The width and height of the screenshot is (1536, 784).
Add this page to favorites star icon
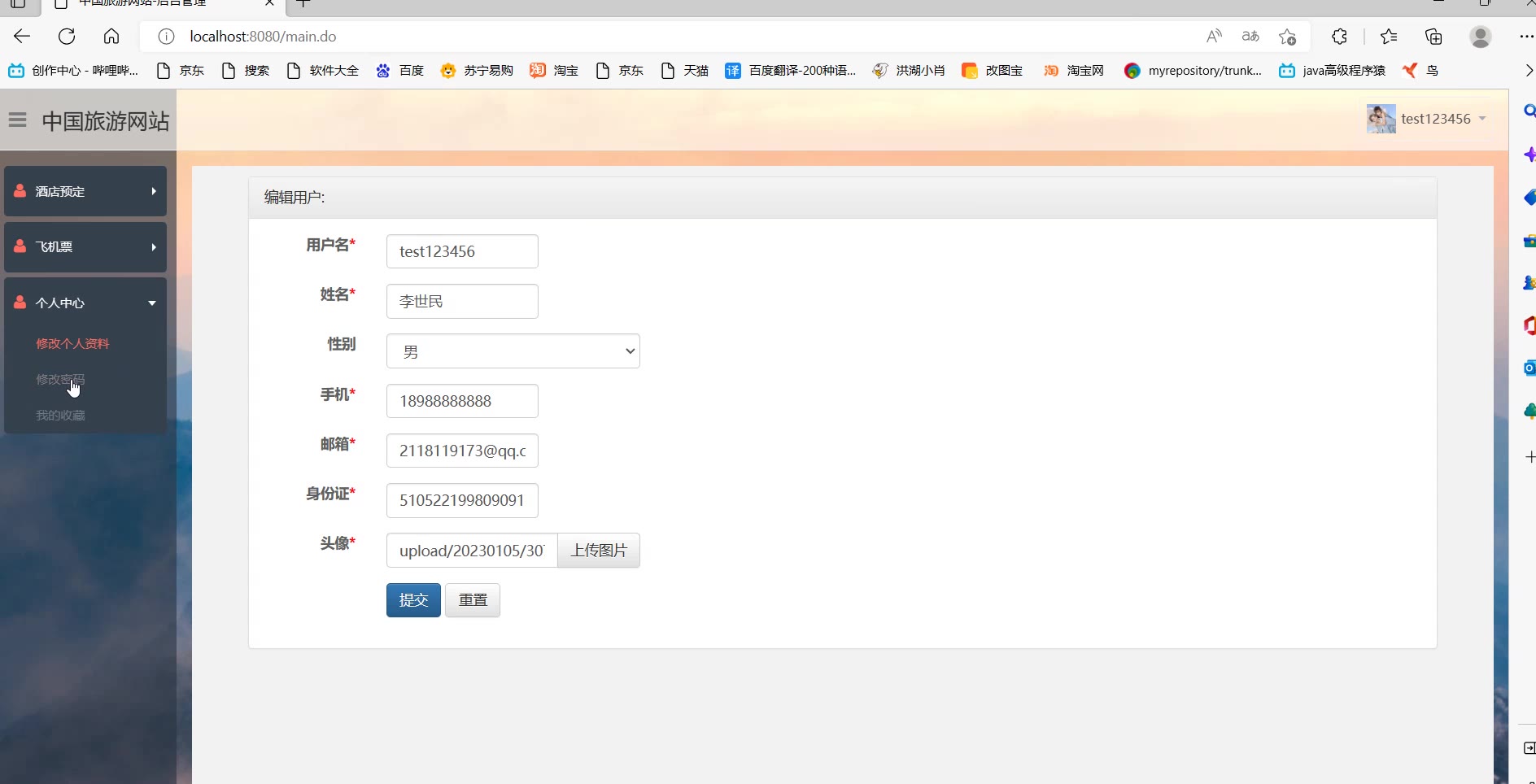(x=1287, y=37)
